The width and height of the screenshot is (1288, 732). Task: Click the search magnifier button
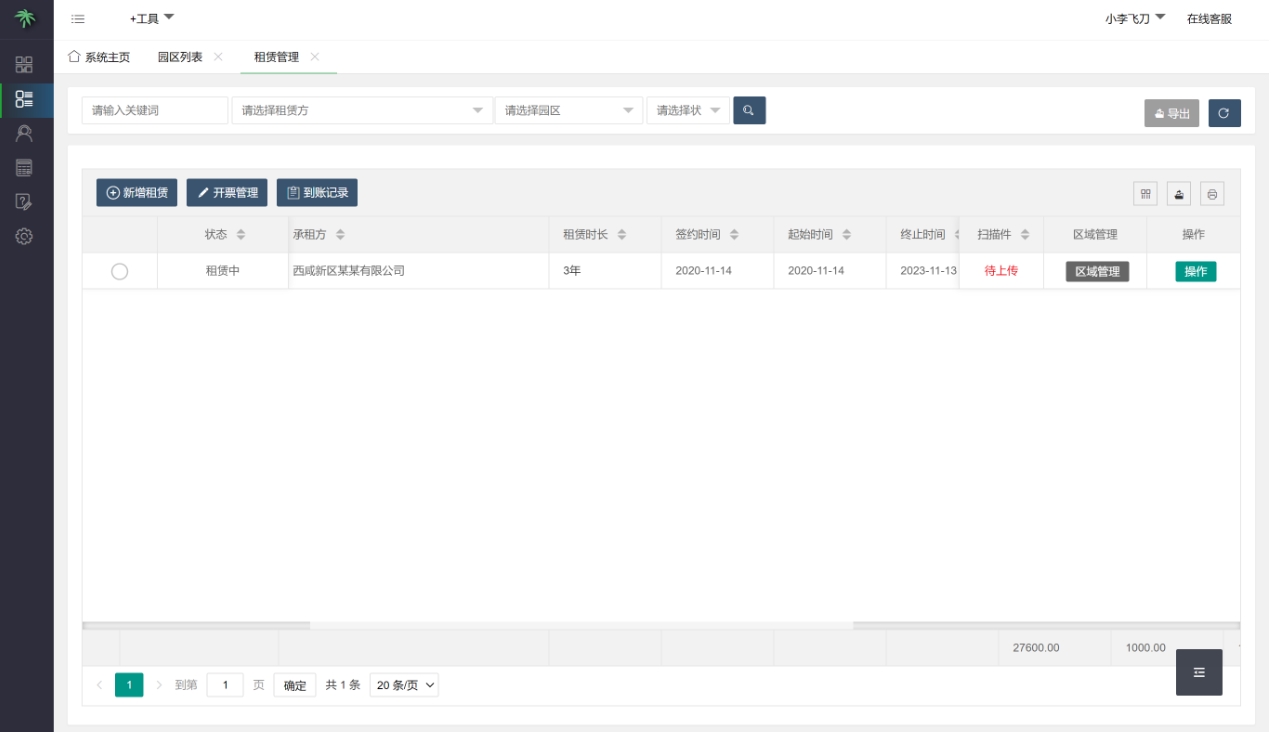click(749, 110)
